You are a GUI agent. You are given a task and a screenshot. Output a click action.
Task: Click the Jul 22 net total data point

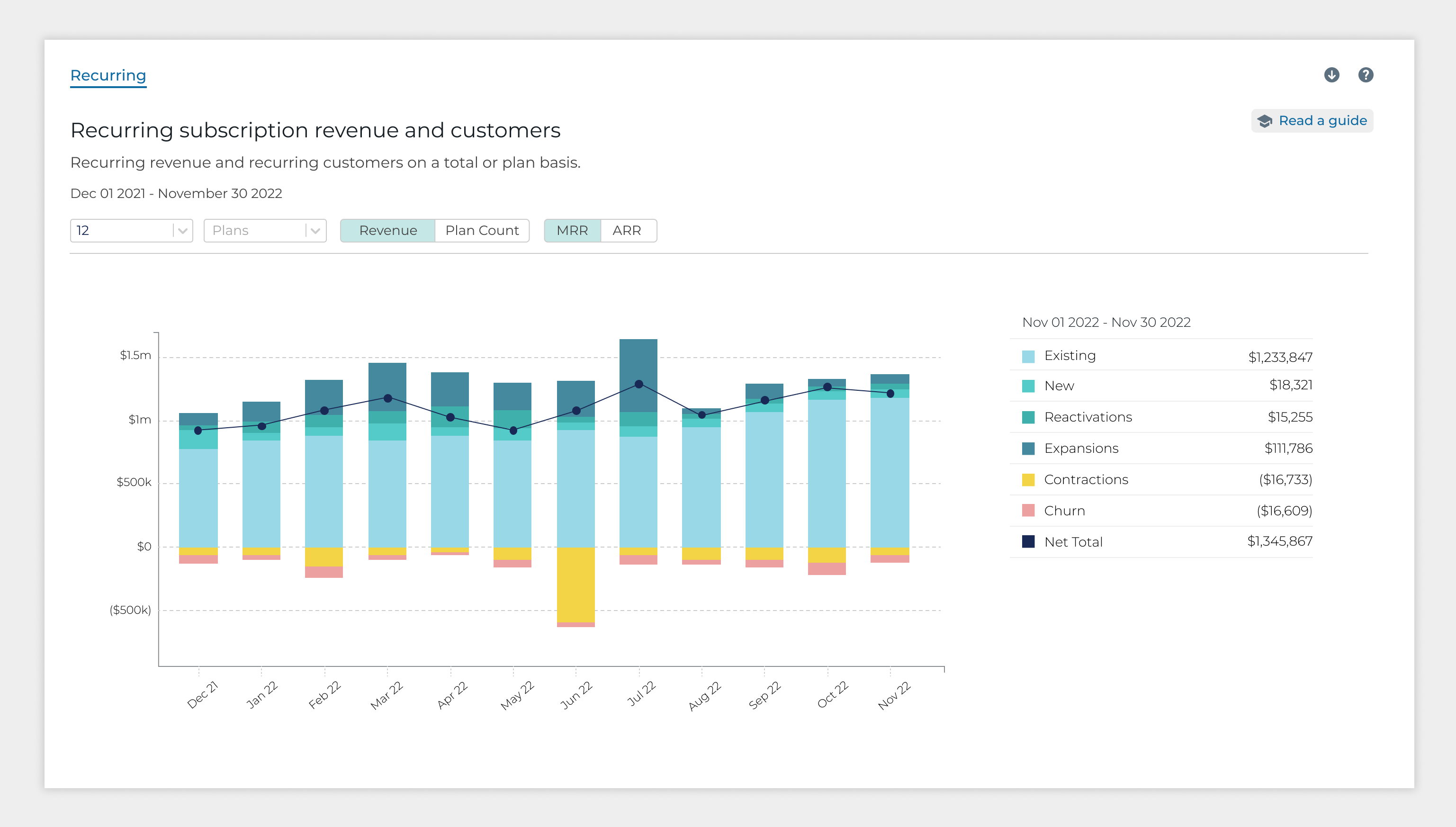(638, 384)
